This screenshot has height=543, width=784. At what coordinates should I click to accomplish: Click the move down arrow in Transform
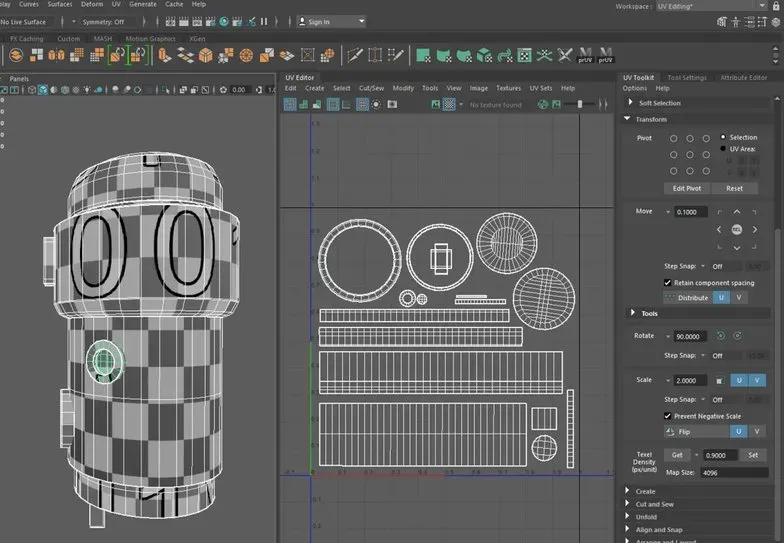pos(736,248)
